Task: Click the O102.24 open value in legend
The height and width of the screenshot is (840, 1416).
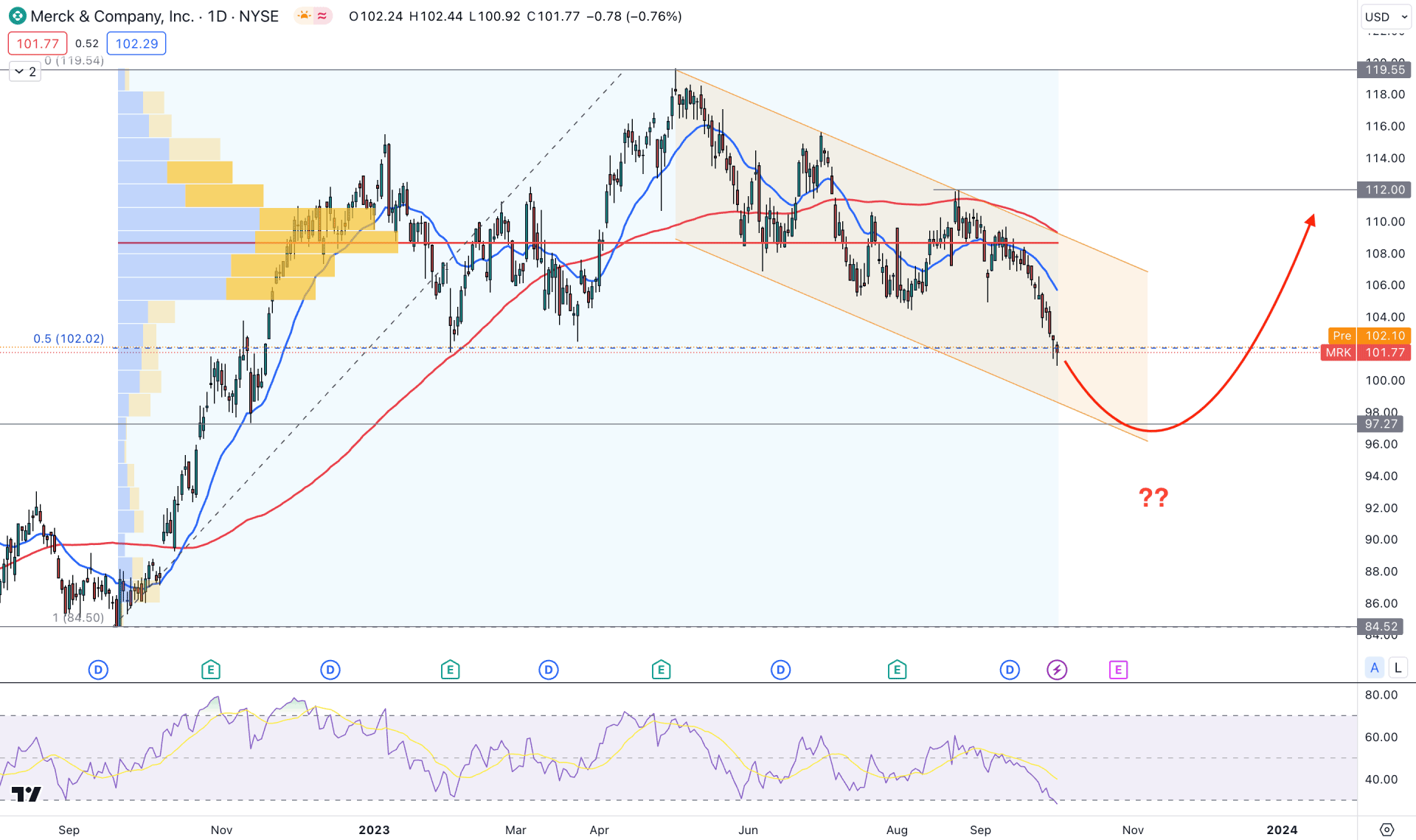Action: [x=376, y=16]
